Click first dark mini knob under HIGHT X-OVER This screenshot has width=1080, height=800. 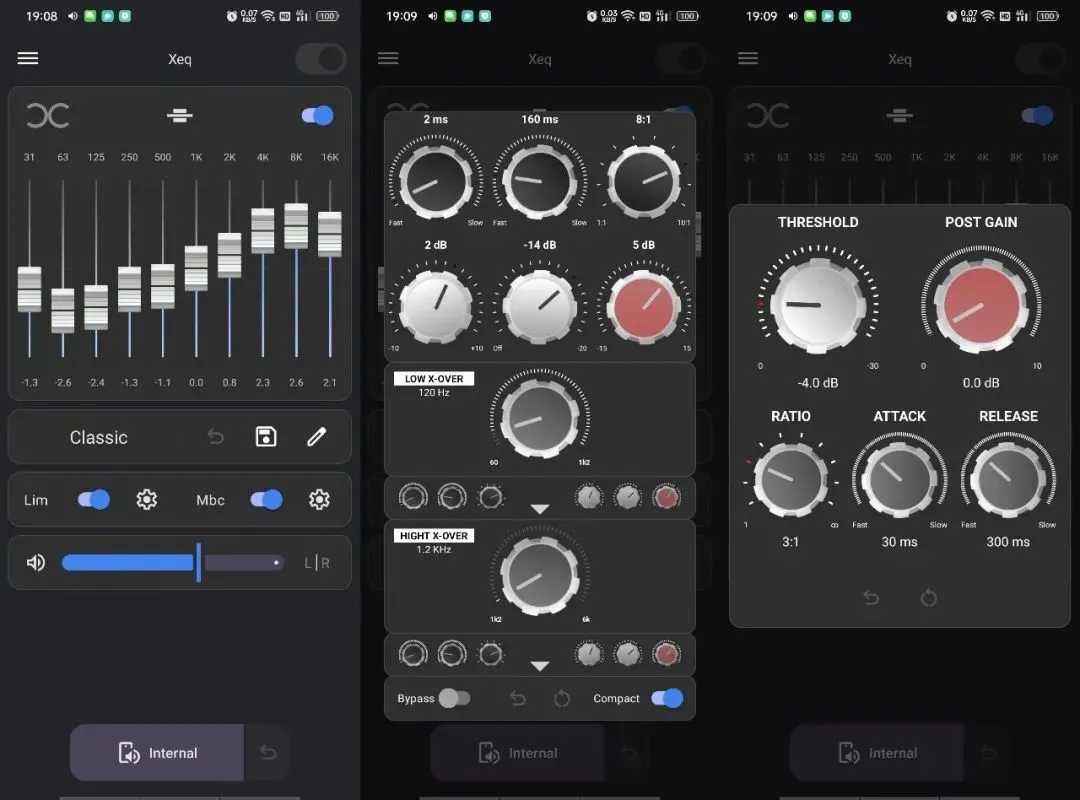[413, 654]
